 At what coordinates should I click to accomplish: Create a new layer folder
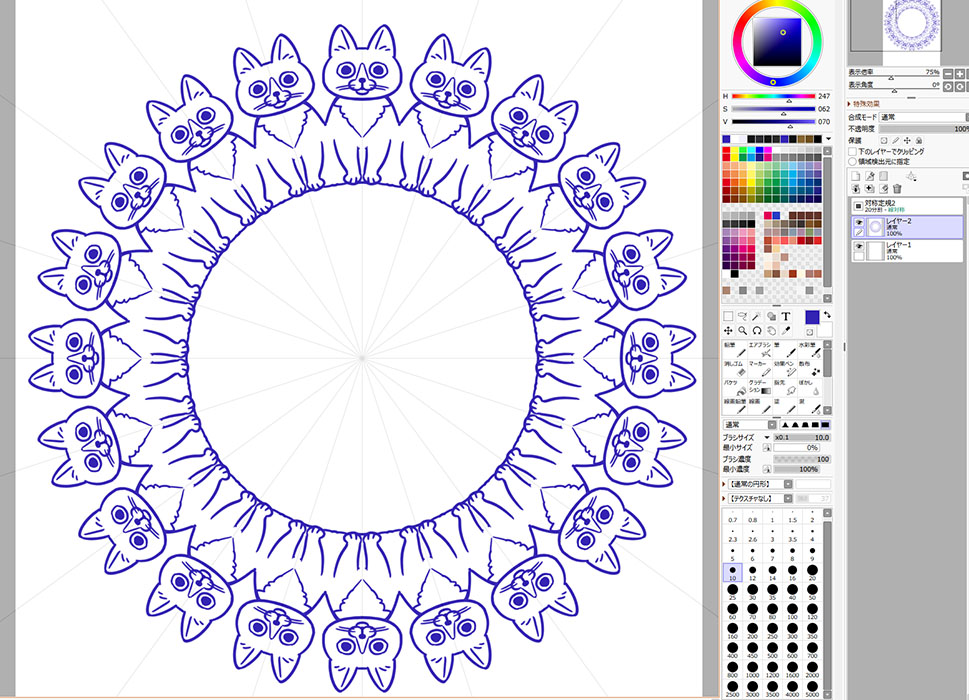(x=884, y=176)
